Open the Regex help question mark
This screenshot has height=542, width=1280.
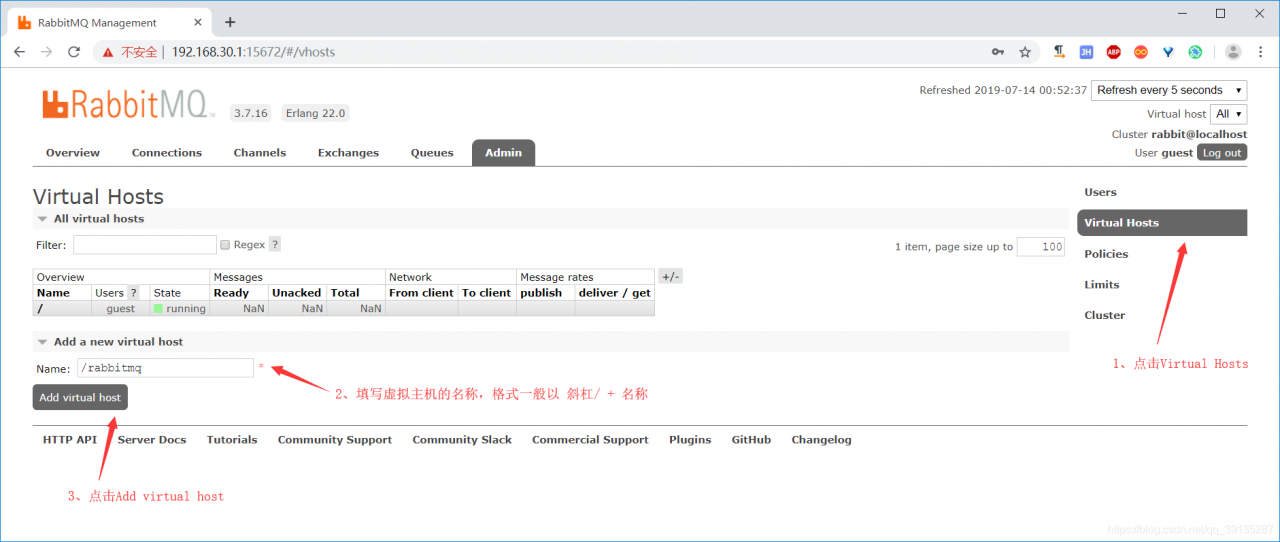(275, 244)
